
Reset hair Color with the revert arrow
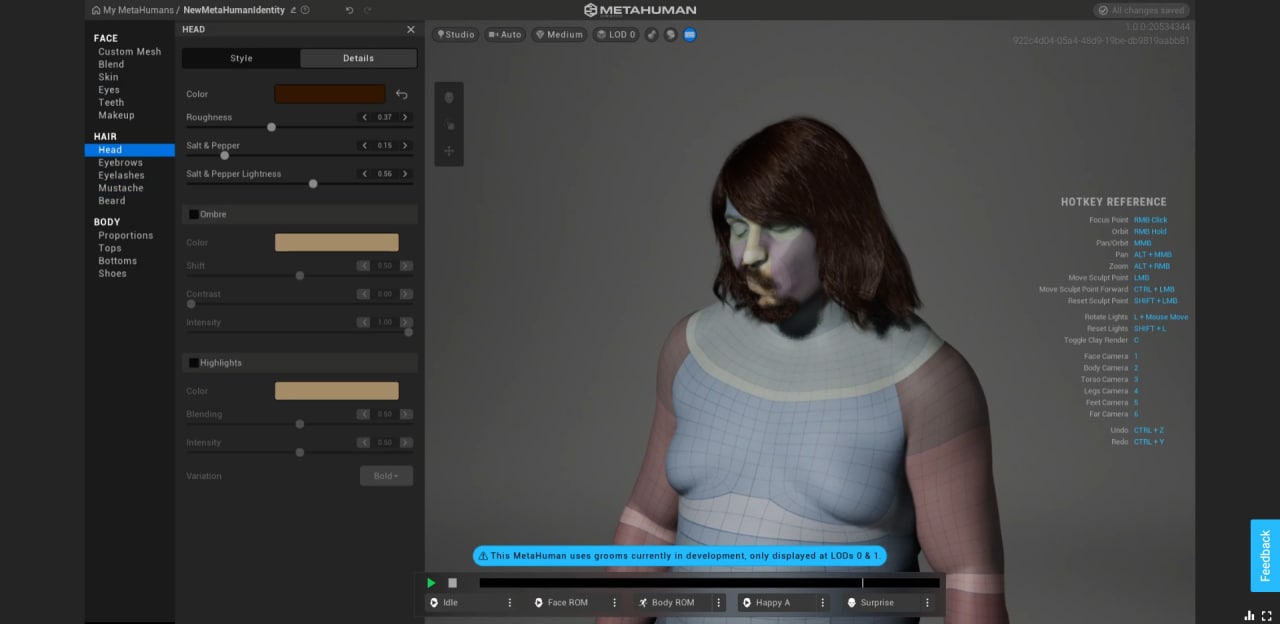pyautogui.click(x=402, y=94)
